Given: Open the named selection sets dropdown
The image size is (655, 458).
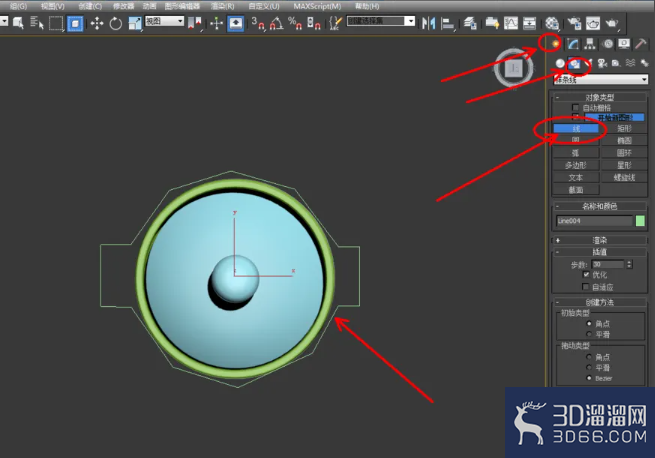Looking at the screenshot, I should [381, 21].
